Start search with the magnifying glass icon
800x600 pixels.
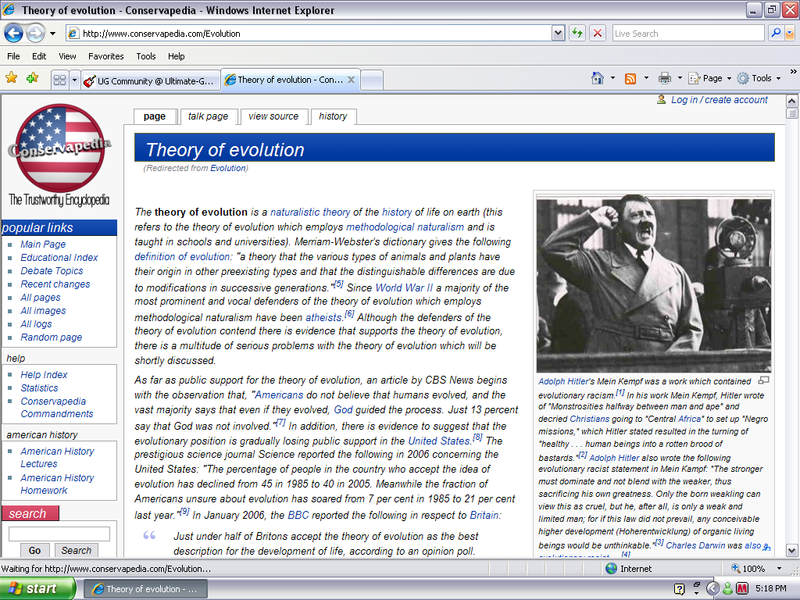point(775,33)
